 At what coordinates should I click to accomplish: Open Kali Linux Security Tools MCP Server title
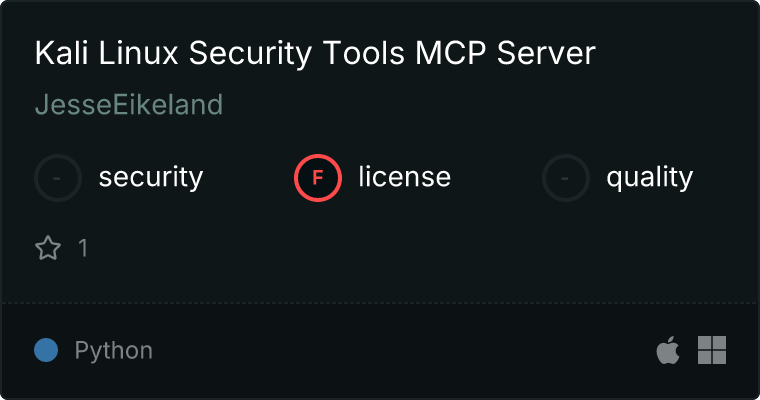(x=315, y=54)
